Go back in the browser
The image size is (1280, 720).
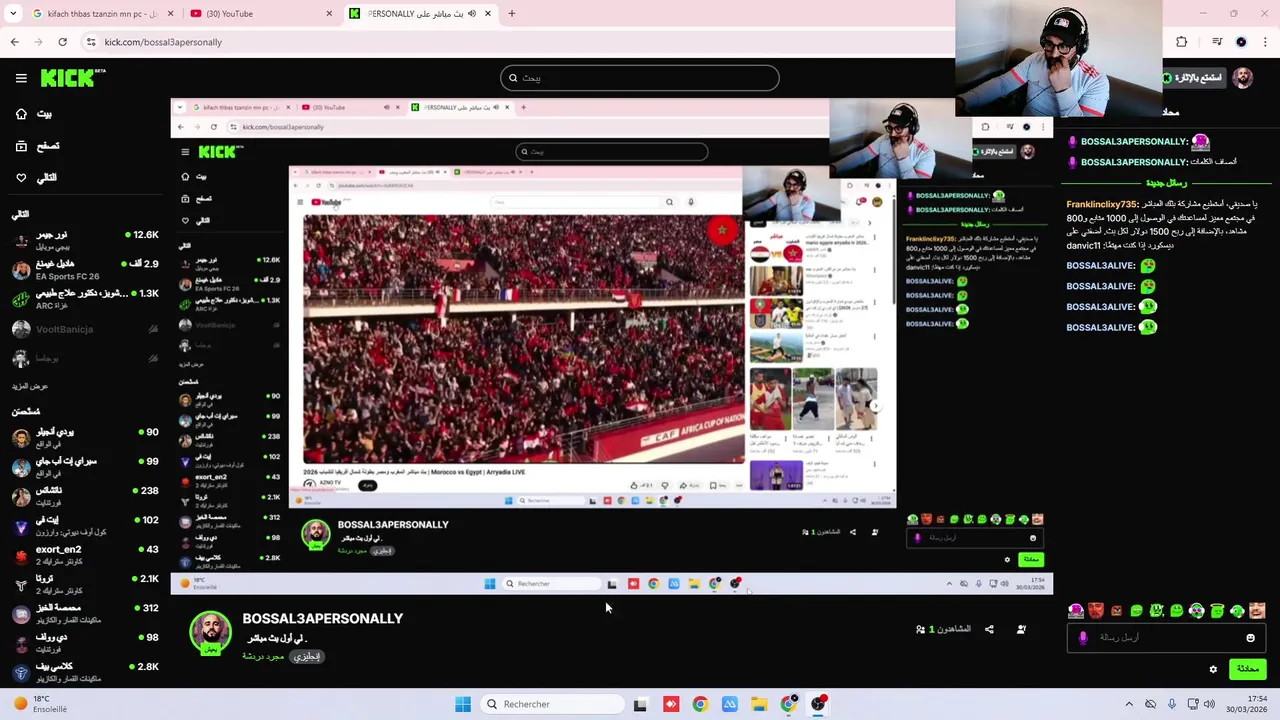point(14,42)
